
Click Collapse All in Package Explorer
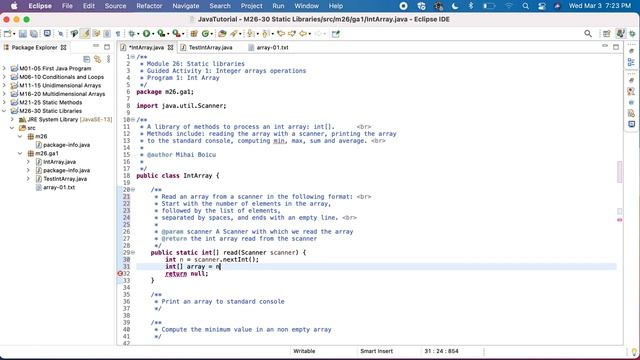[87, 59]
